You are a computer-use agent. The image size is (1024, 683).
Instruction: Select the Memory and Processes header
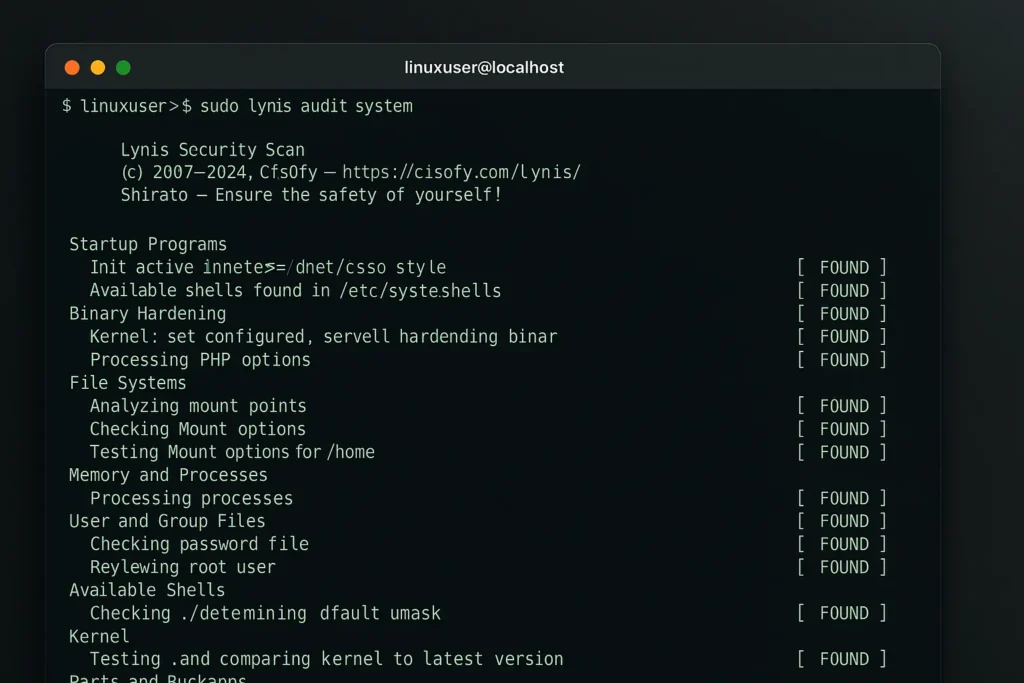[167, 475]
